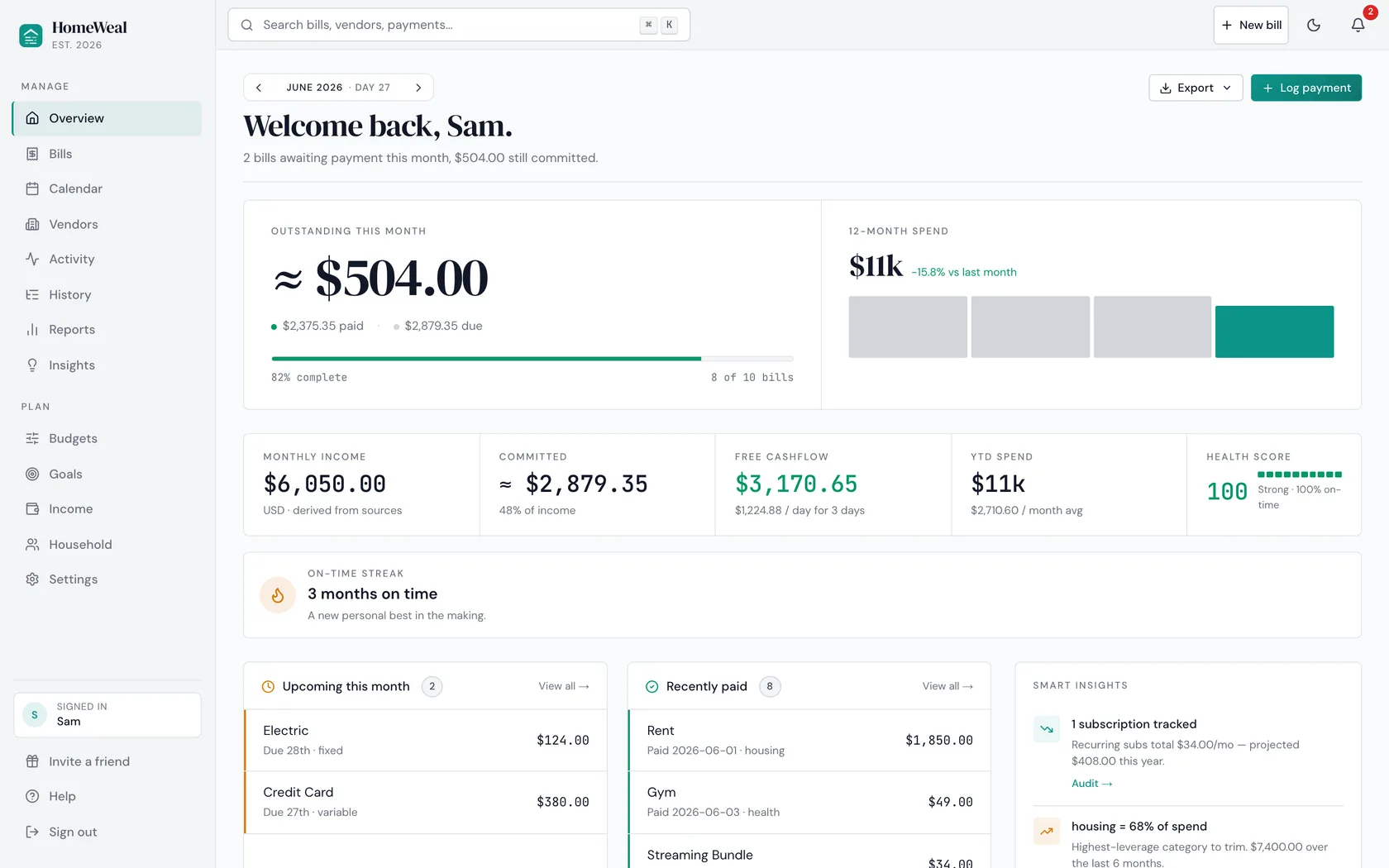Click the -15.8% vs last month label
The image size is (1389, 868).
click(964, 272)
